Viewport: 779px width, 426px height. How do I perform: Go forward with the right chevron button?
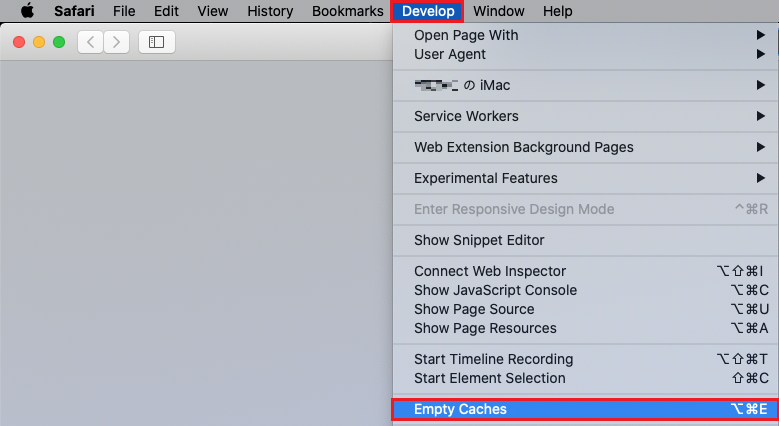coord(117,42)
